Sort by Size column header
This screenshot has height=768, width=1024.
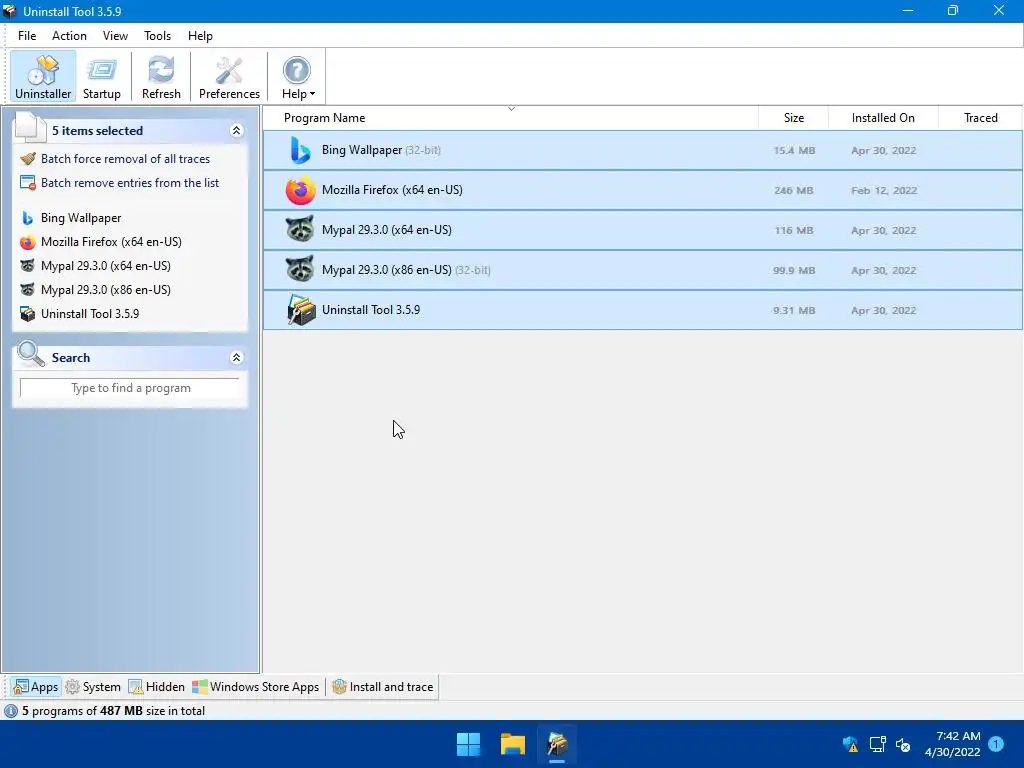pos(793,118)
